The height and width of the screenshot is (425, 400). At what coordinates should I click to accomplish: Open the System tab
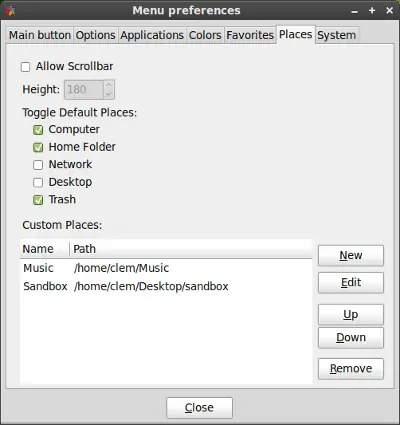pyautogui.click(x=337, y=35)
